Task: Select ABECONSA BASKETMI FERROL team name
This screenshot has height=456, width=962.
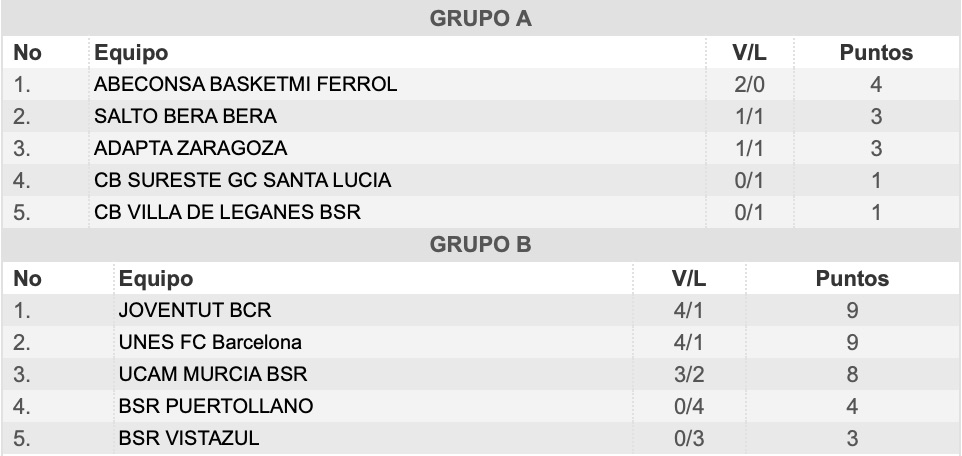Action: click(245, 84)
